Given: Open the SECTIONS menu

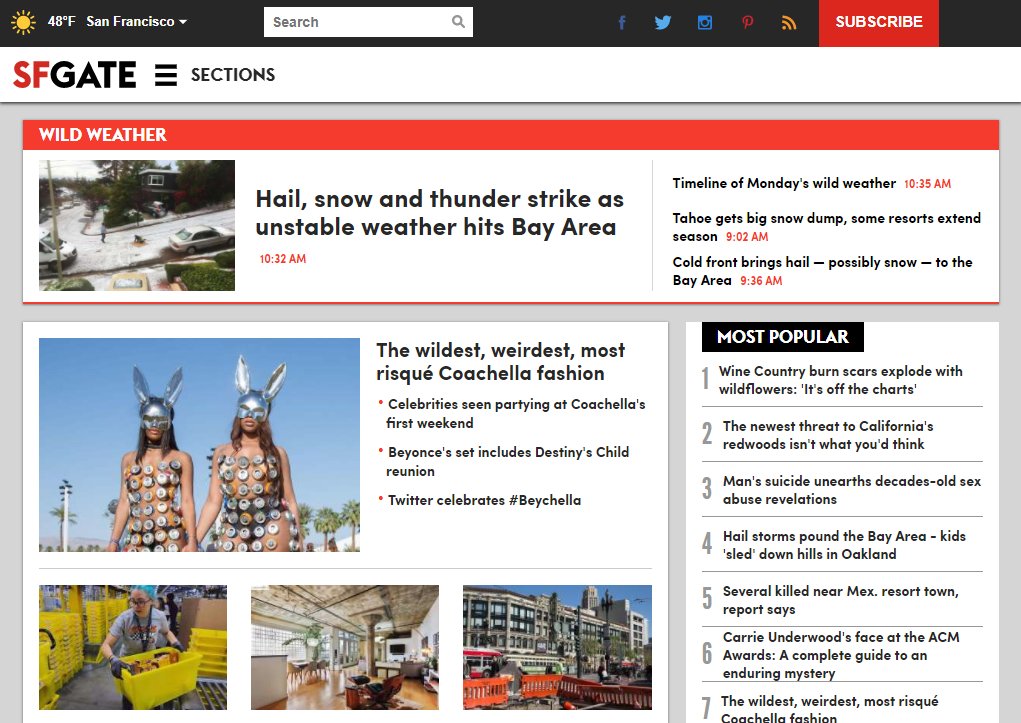Looking at the screenshot, I should tap(233, 74).
